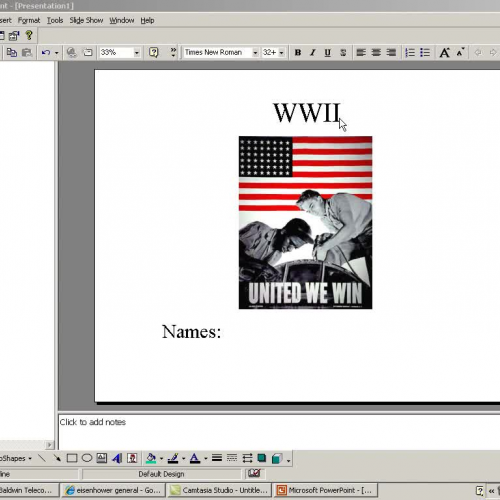
Task: Click the Insert WordArt icon
Action: pos(117,458)
